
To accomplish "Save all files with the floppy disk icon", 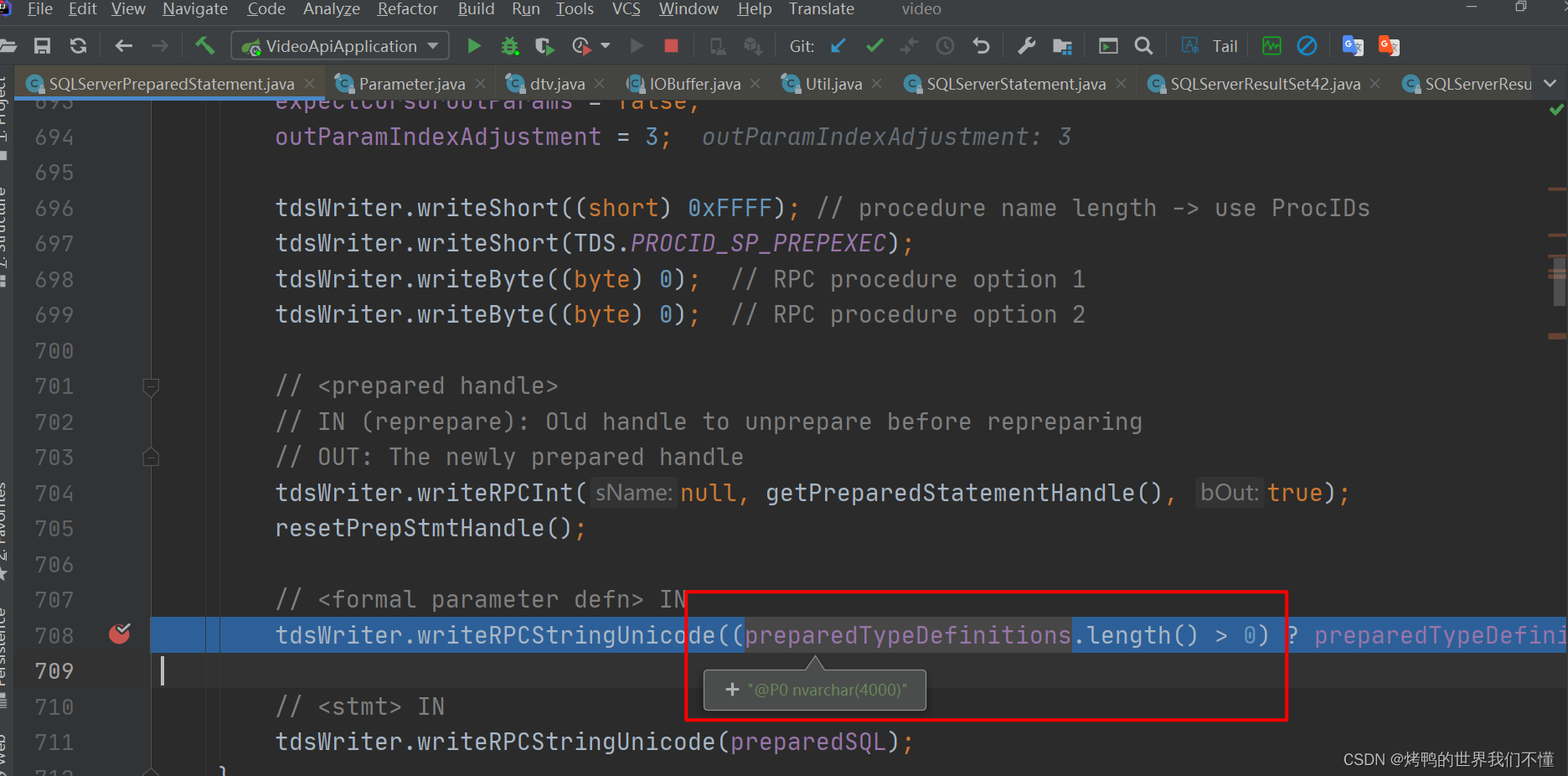I will click(x=42, y=46).
